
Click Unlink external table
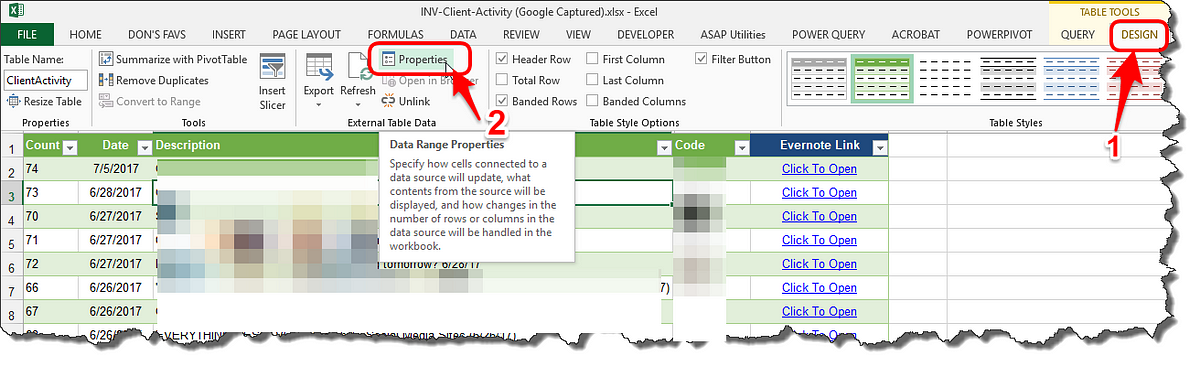[406, 101]
